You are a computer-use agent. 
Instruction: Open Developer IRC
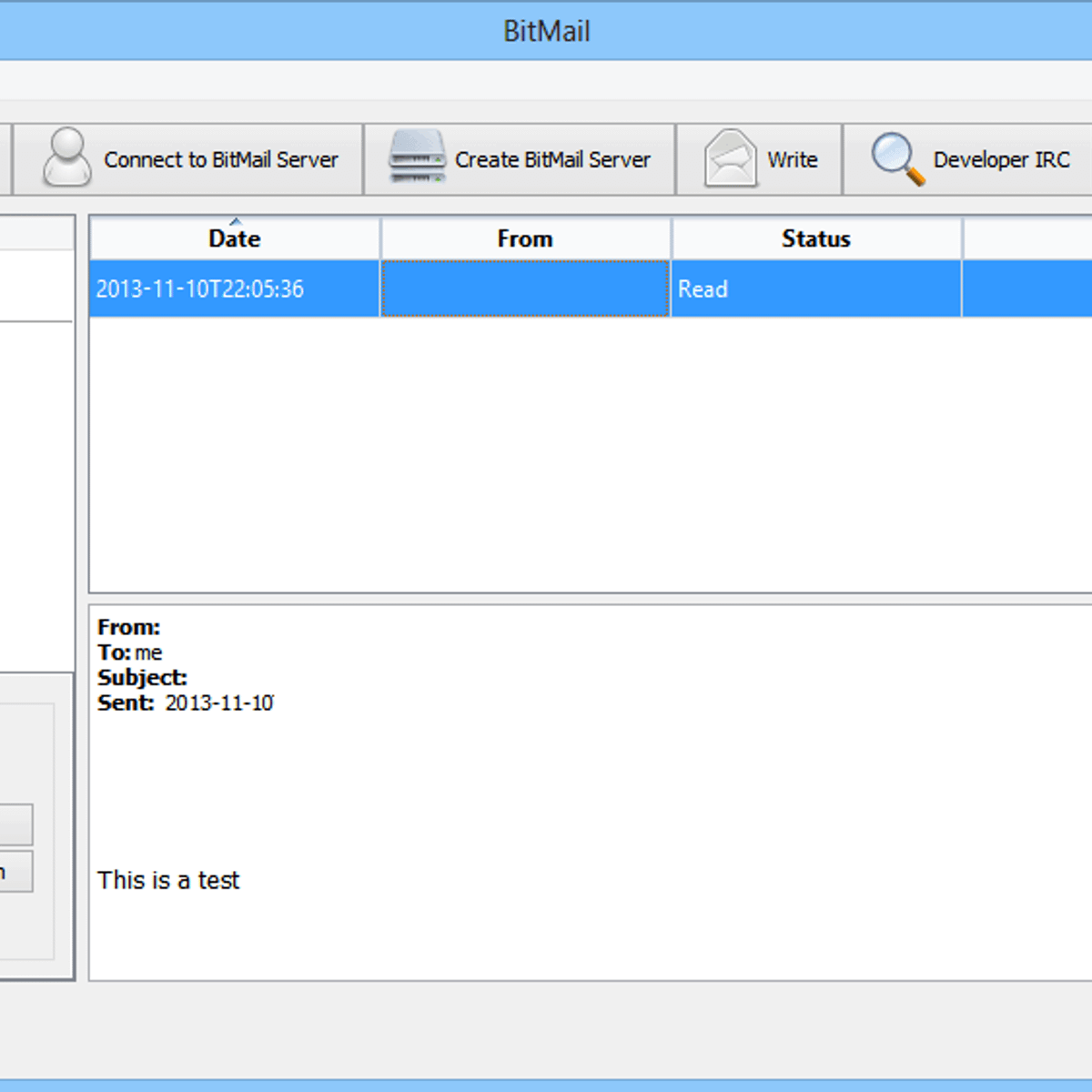[x=968, y=159]
